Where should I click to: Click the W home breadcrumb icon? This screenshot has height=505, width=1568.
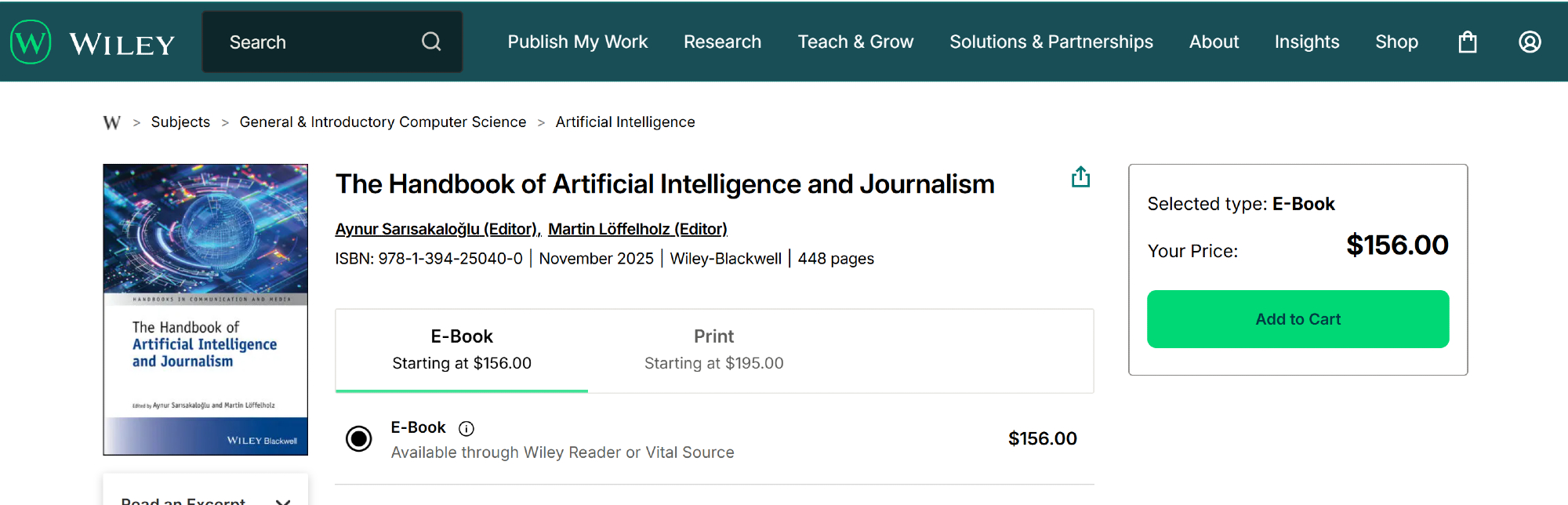112,122
